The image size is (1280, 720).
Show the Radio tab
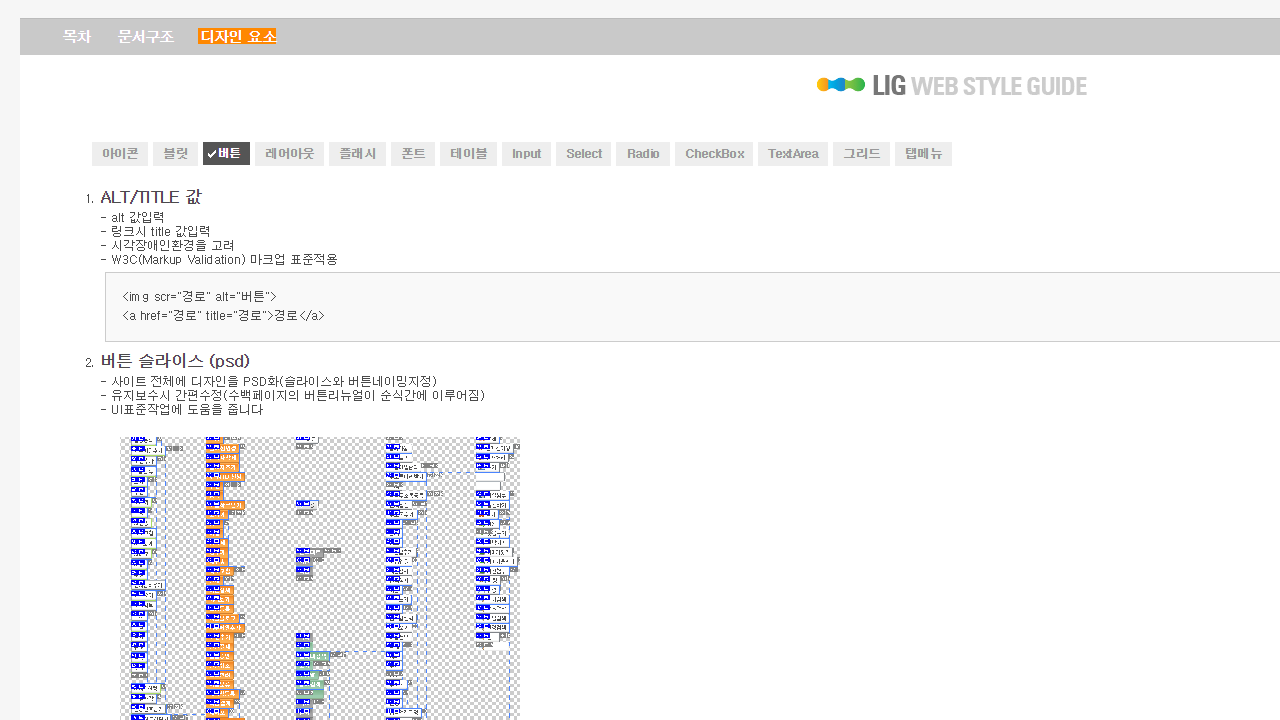click(x=643, y=154)
